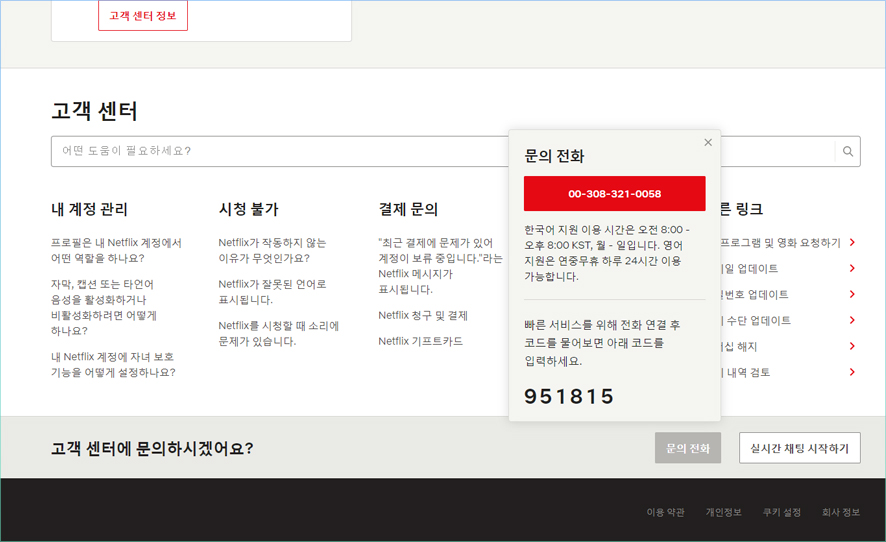Open 개인정보 in the footer

[723, 512]
